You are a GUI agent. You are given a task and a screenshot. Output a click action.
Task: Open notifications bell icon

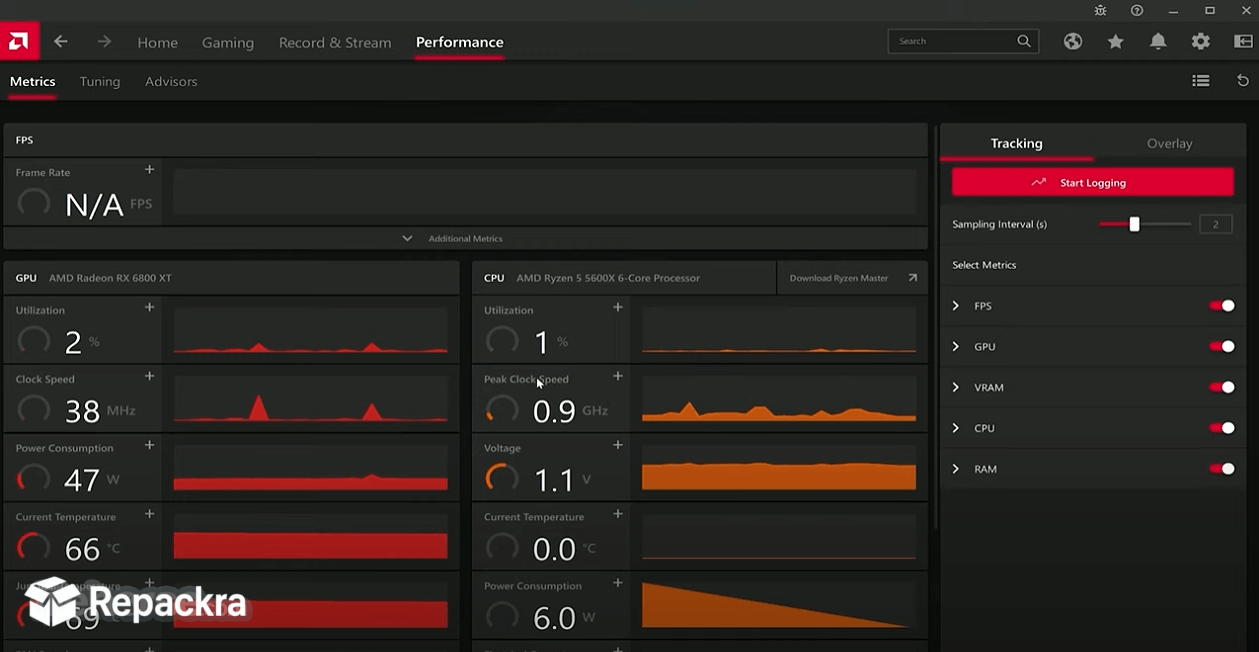coord(1158,41)
